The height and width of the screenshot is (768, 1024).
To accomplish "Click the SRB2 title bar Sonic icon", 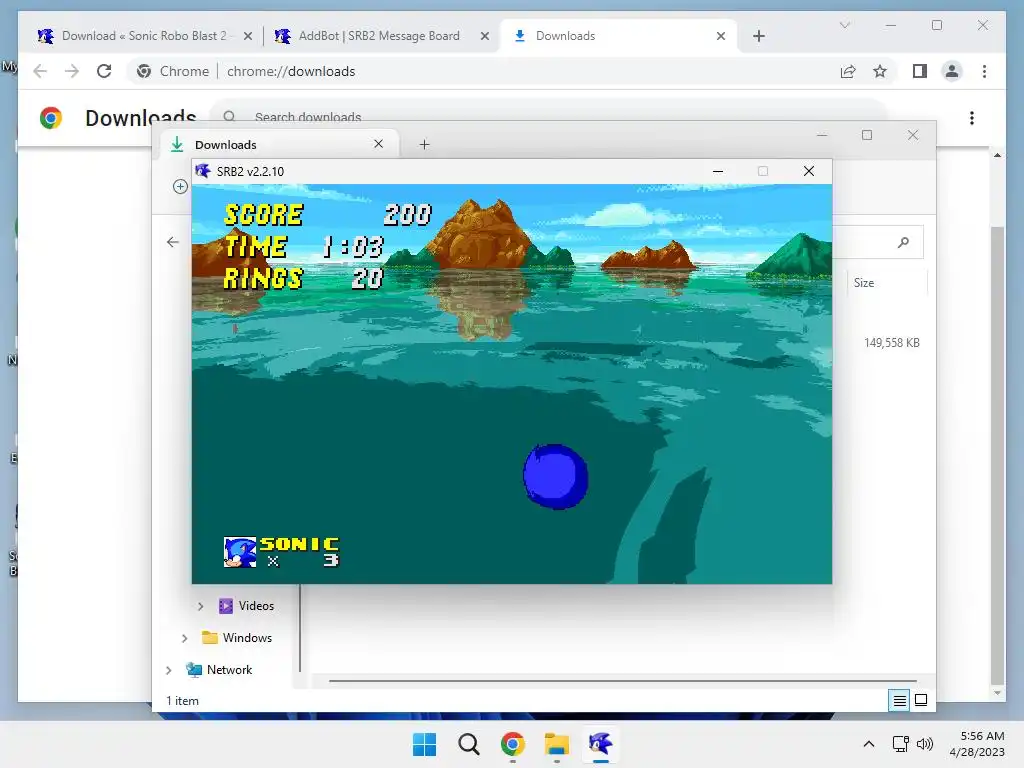I will pyautogui.click(x=203, y=171).
